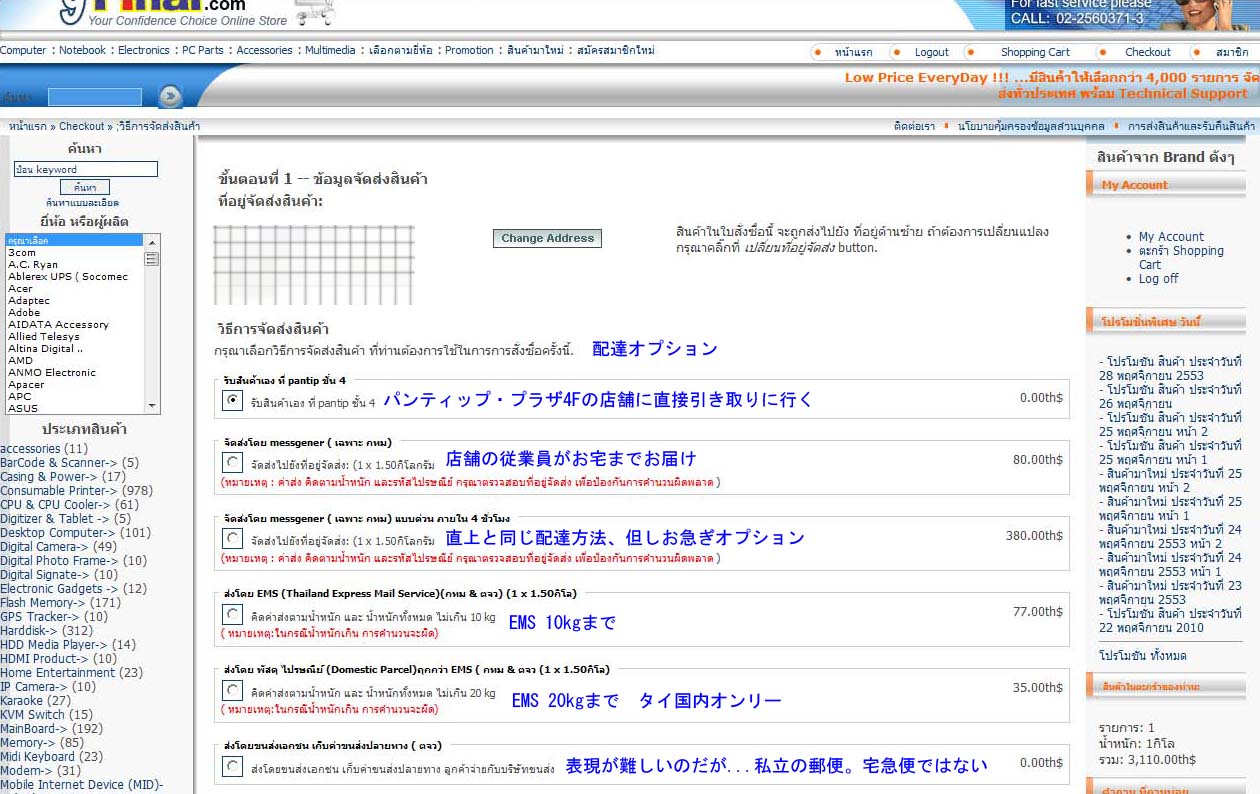Select Apacer in brand list
The height and width of the screenshot is (794, 1260).
[26, 385]
